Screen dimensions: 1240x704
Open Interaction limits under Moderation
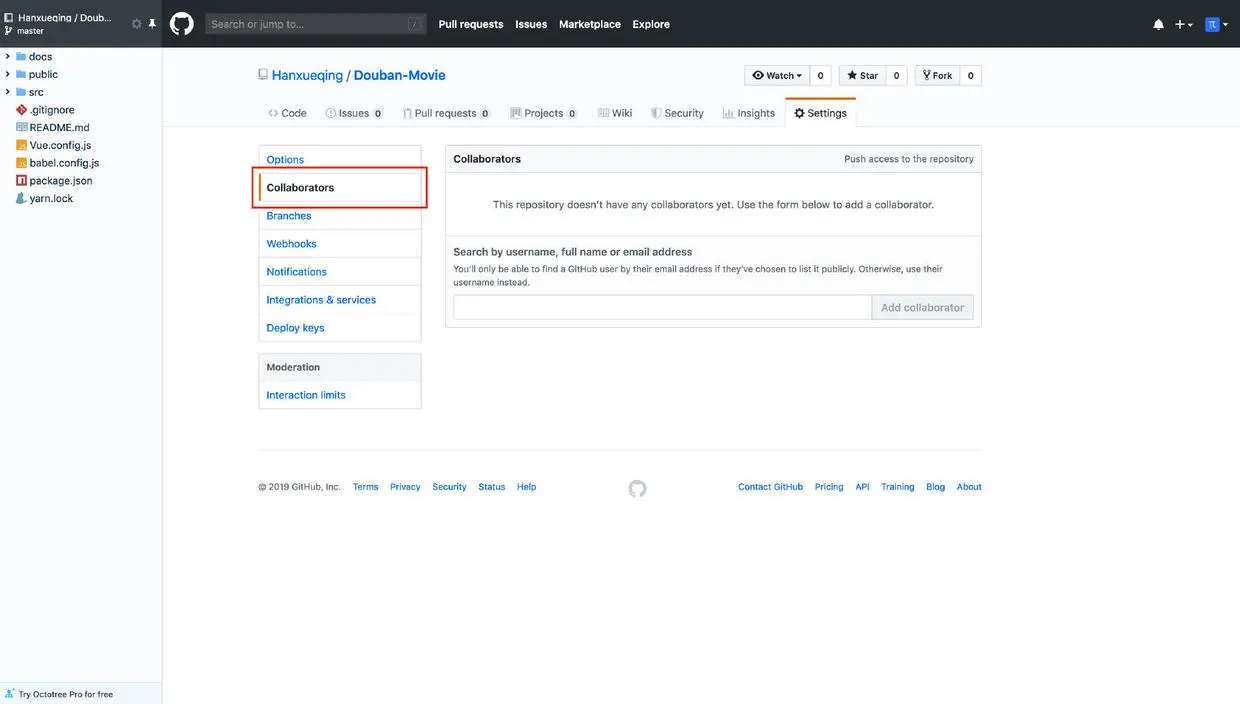click(x=340, y=395)
